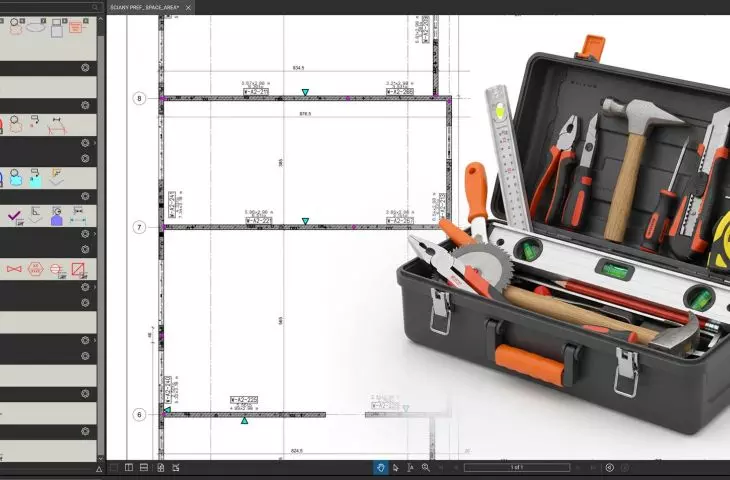This screenshot has width=730, height=480.
Task: Select the purple person-shaped stamp tool
Action: (x=56, y=216)
